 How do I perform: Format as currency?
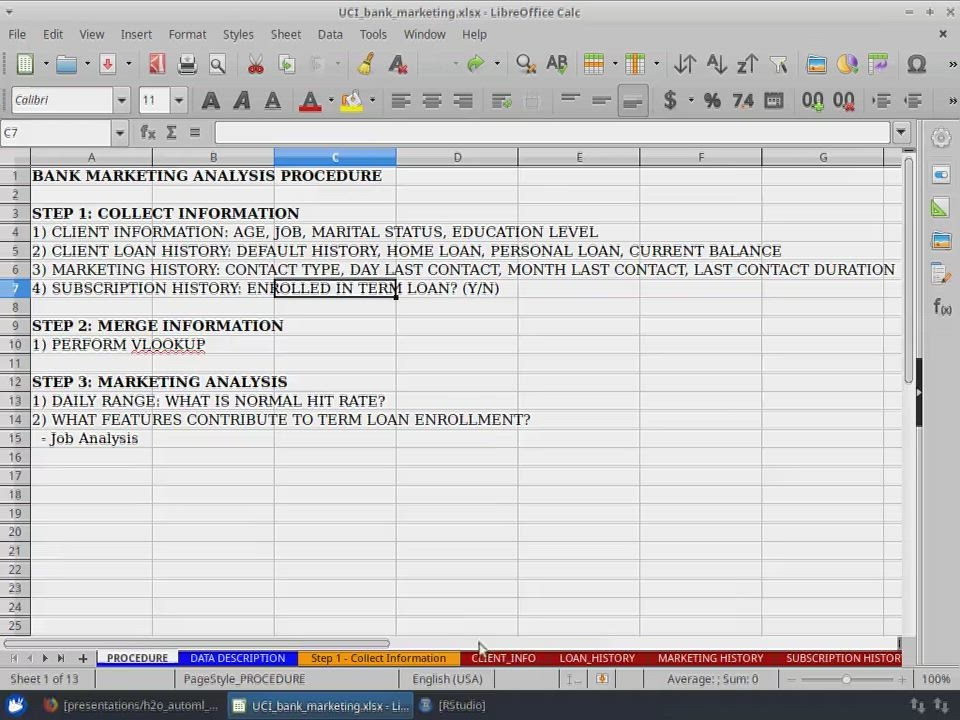pyautogui.click(x=670, y=100)
